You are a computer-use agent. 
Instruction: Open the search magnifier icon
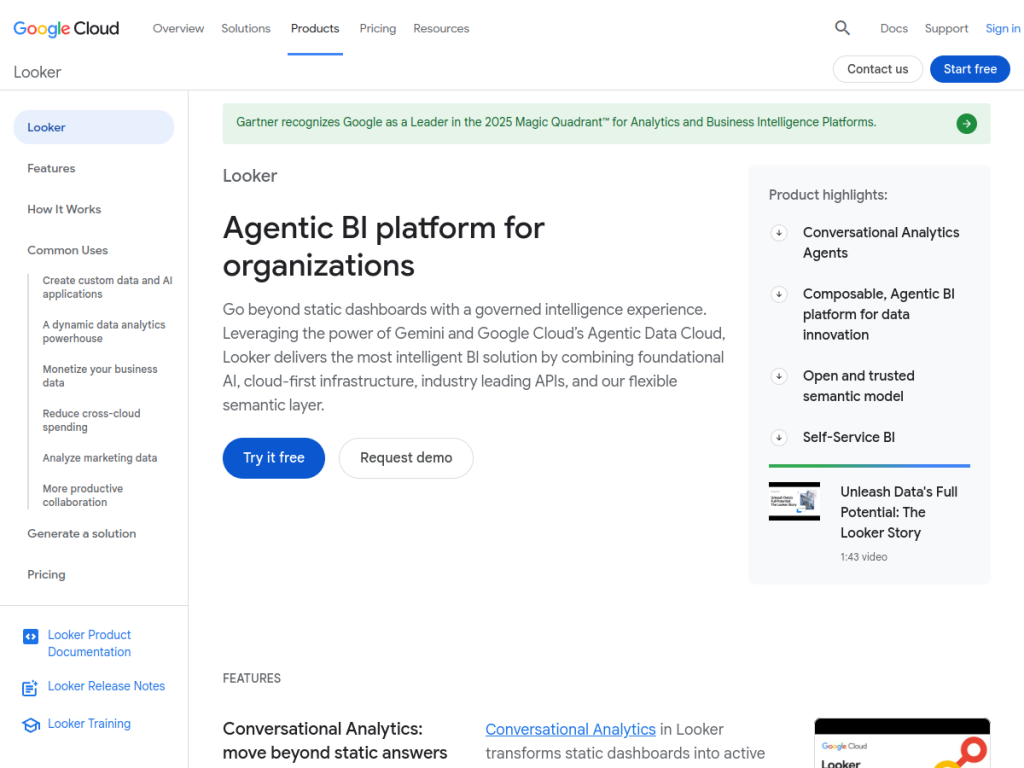tap(842, 28)
